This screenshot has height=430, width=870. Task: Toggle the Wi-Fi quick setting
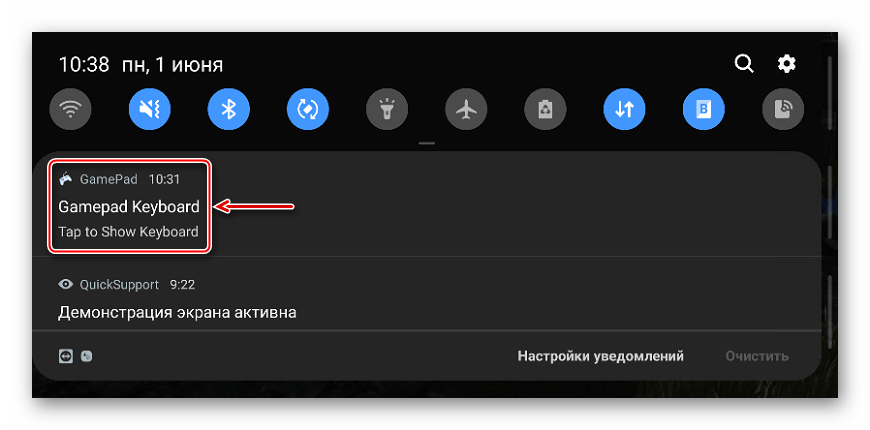pos(70,109)
